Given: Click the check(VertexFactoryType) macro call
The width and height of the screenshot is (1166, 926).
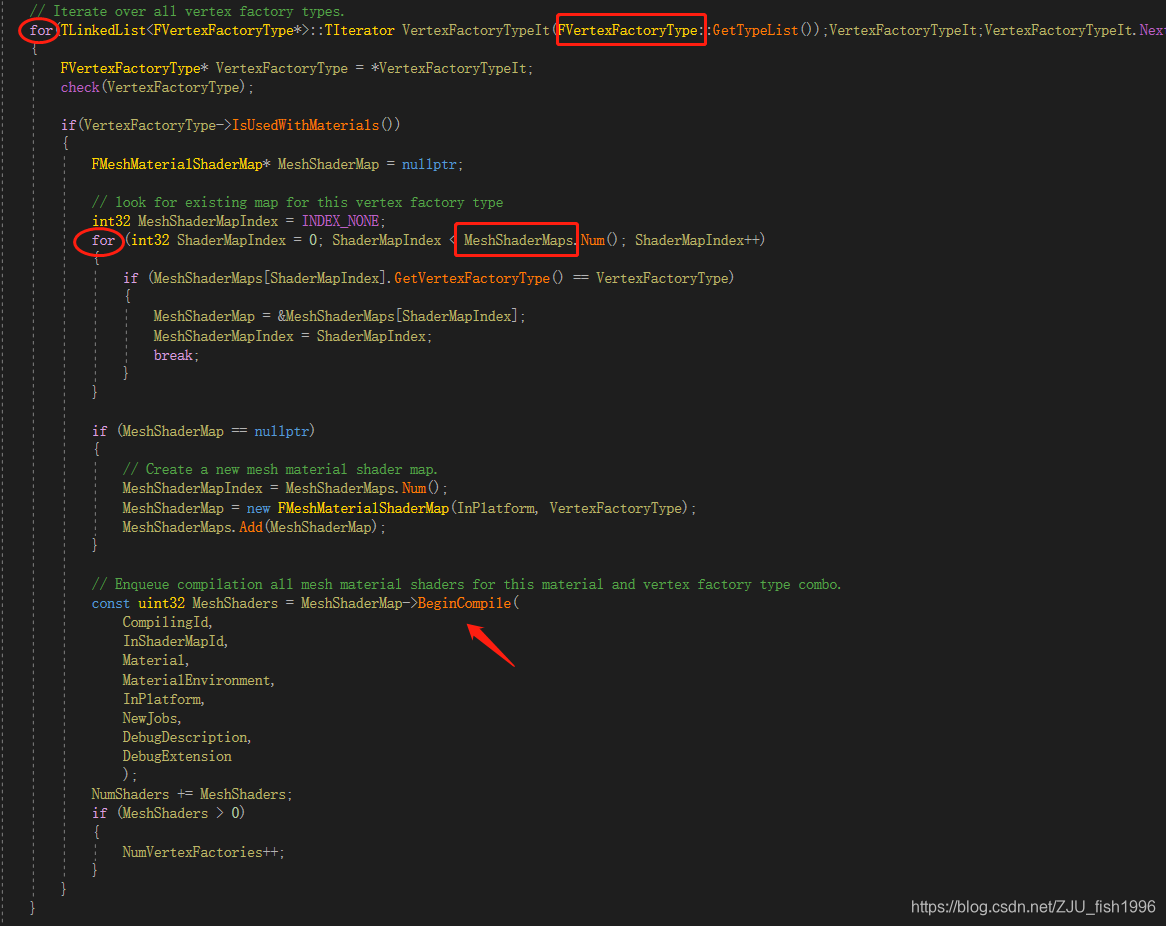Looking at the screenshot, I should tap(156, 88).
